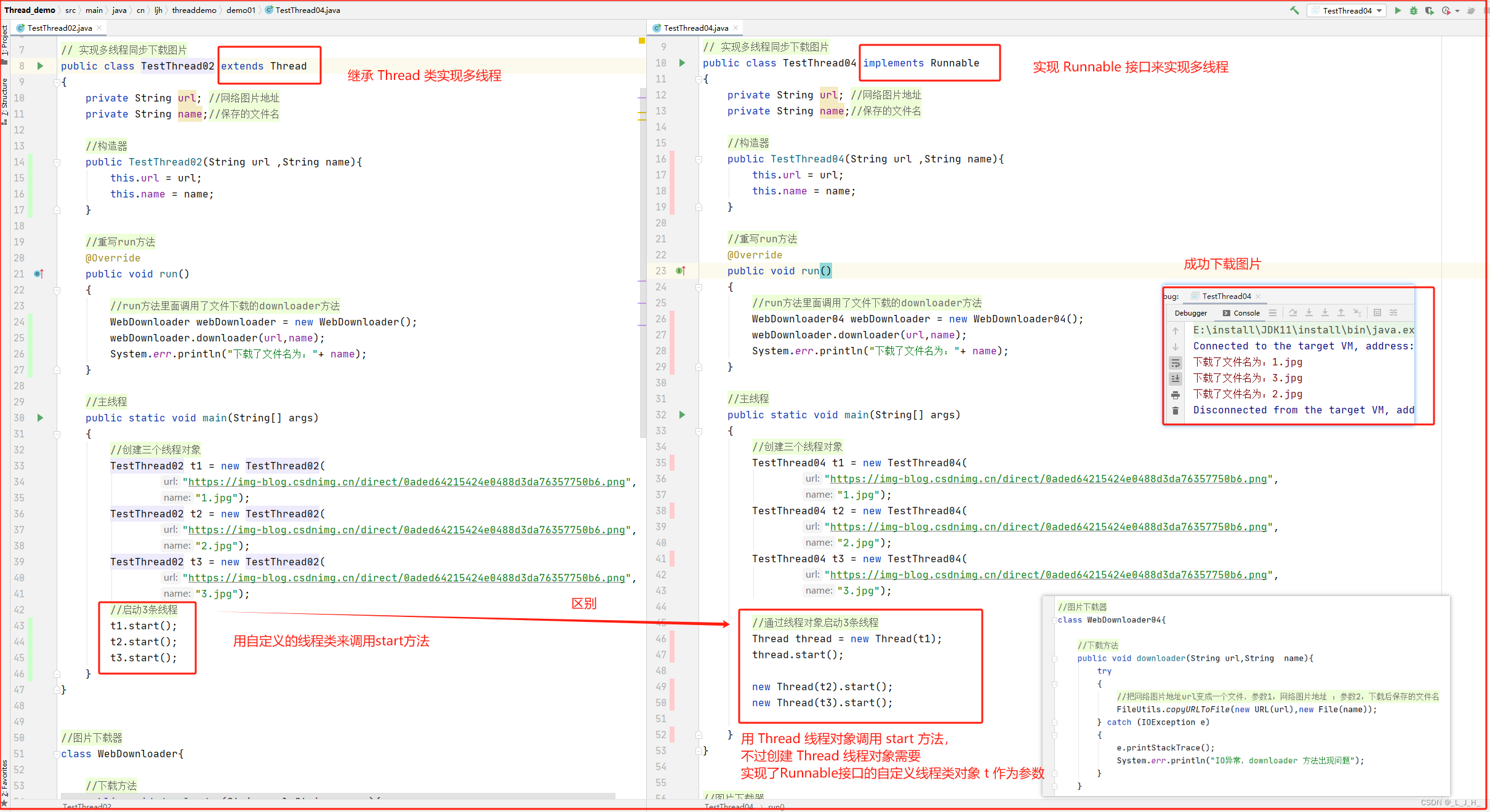This screenshot has height=812, width=1490.
Task: Collapse WebDownloader class fold marker
Action: pyautogui.click(x=57, y=754)
